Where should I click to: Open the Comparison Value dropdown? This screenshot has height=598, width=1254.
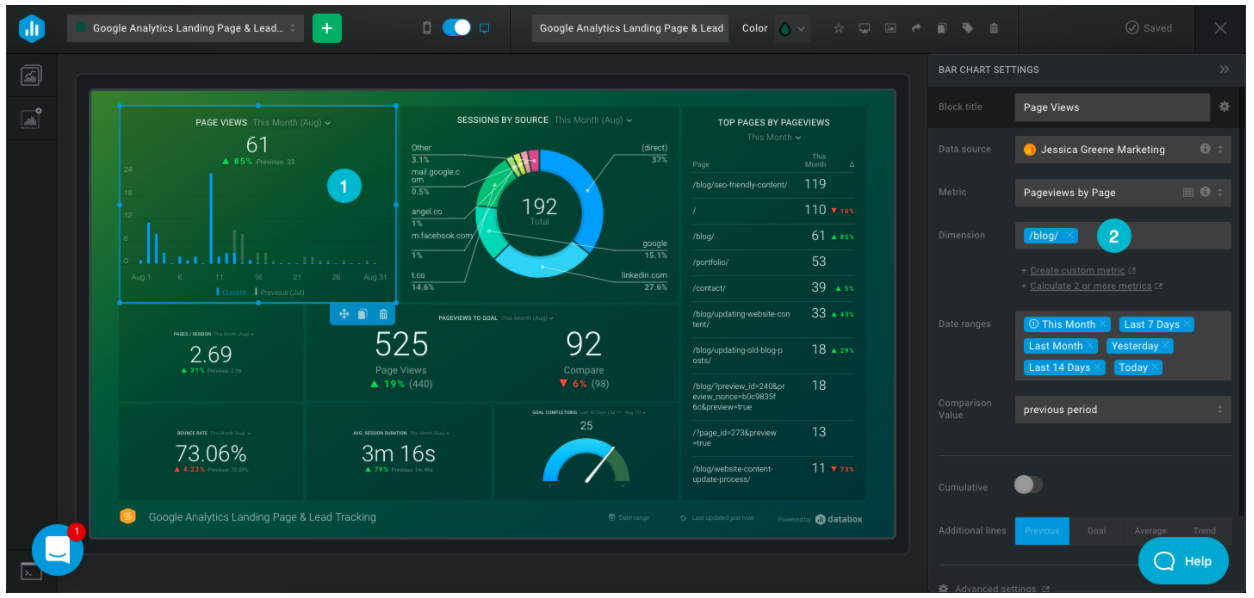pyautogui.click(x=1122, y=409)
